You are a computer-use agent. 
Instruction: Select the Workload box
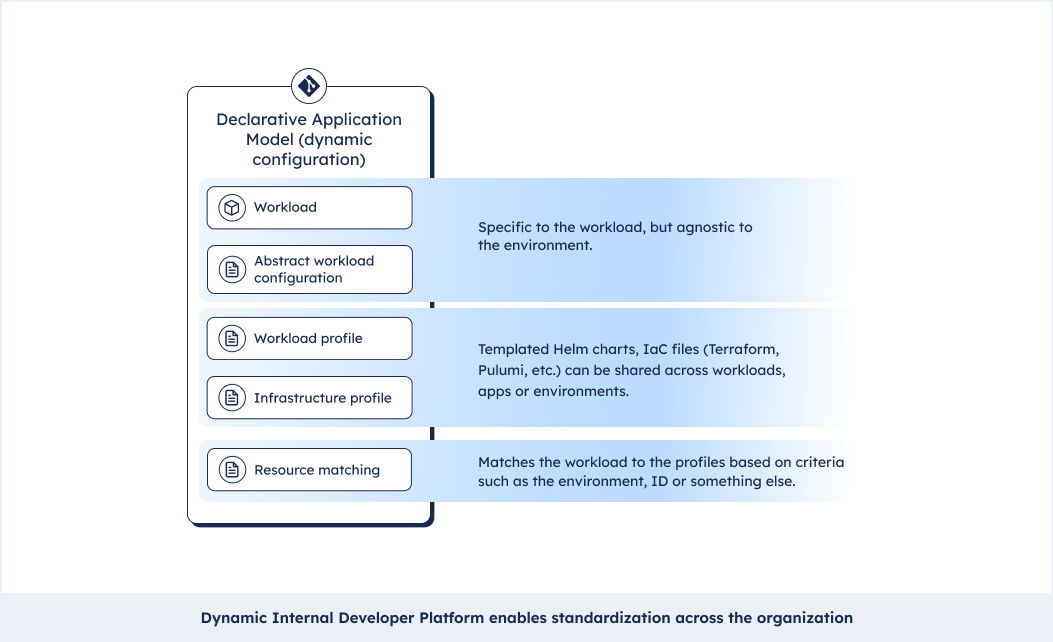point(310,208)
